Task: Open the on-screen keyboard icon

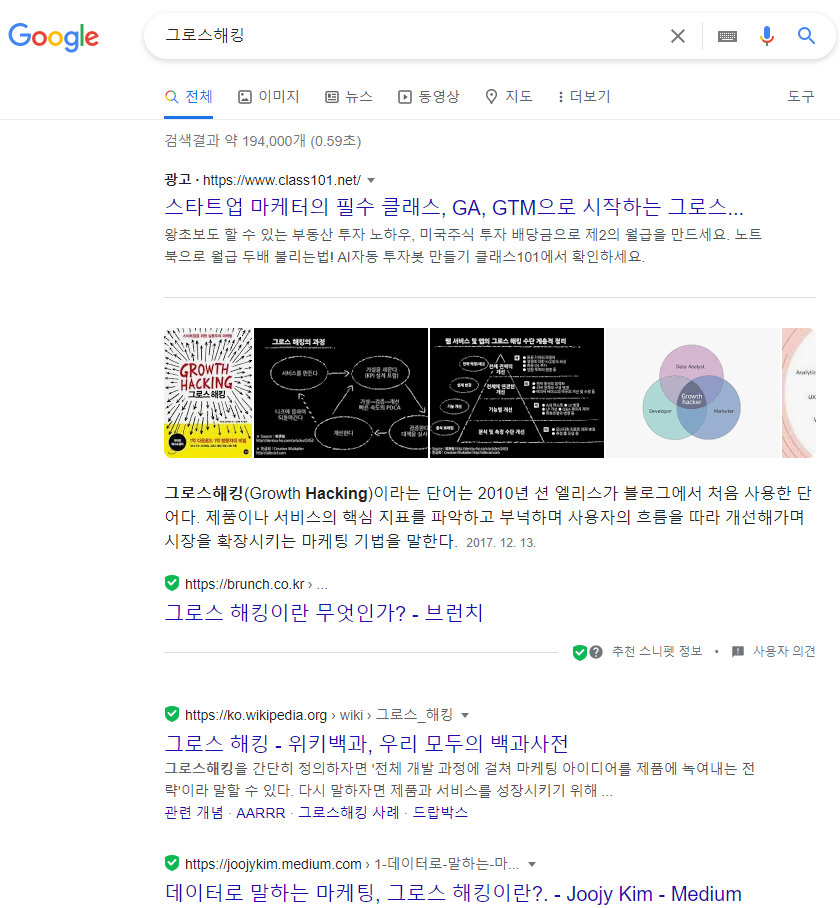Action: [727, 36]
